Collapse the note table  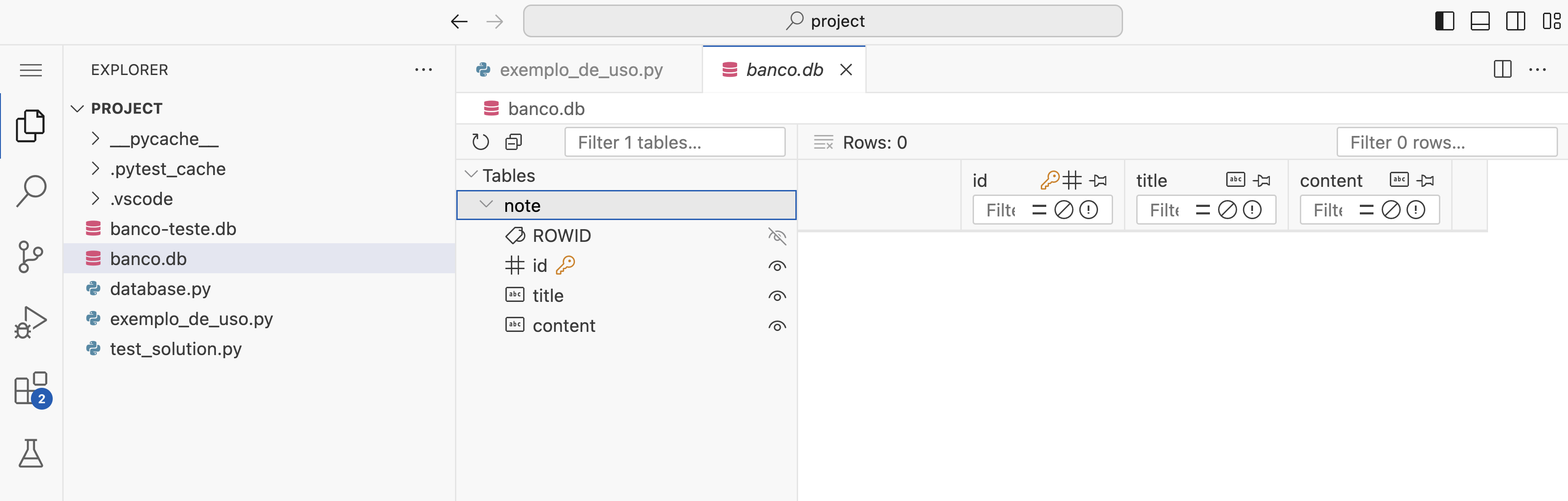click(x=486, y=205)
